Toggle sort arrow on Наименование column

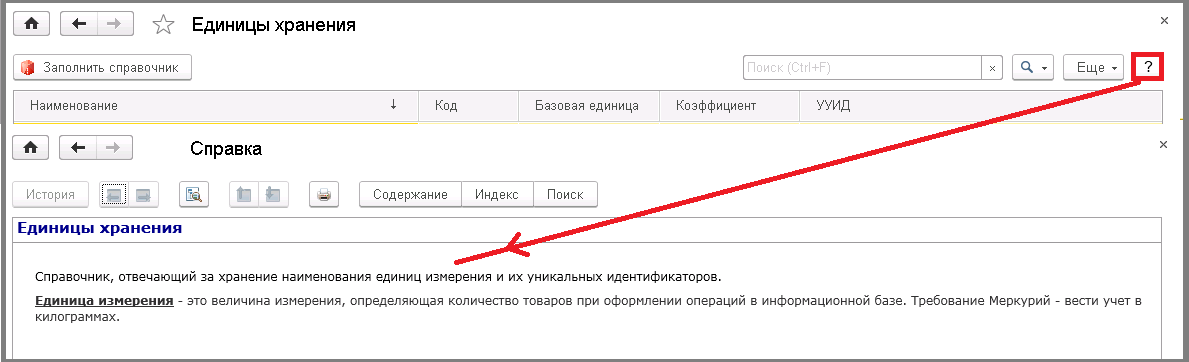tap(393, 105)
